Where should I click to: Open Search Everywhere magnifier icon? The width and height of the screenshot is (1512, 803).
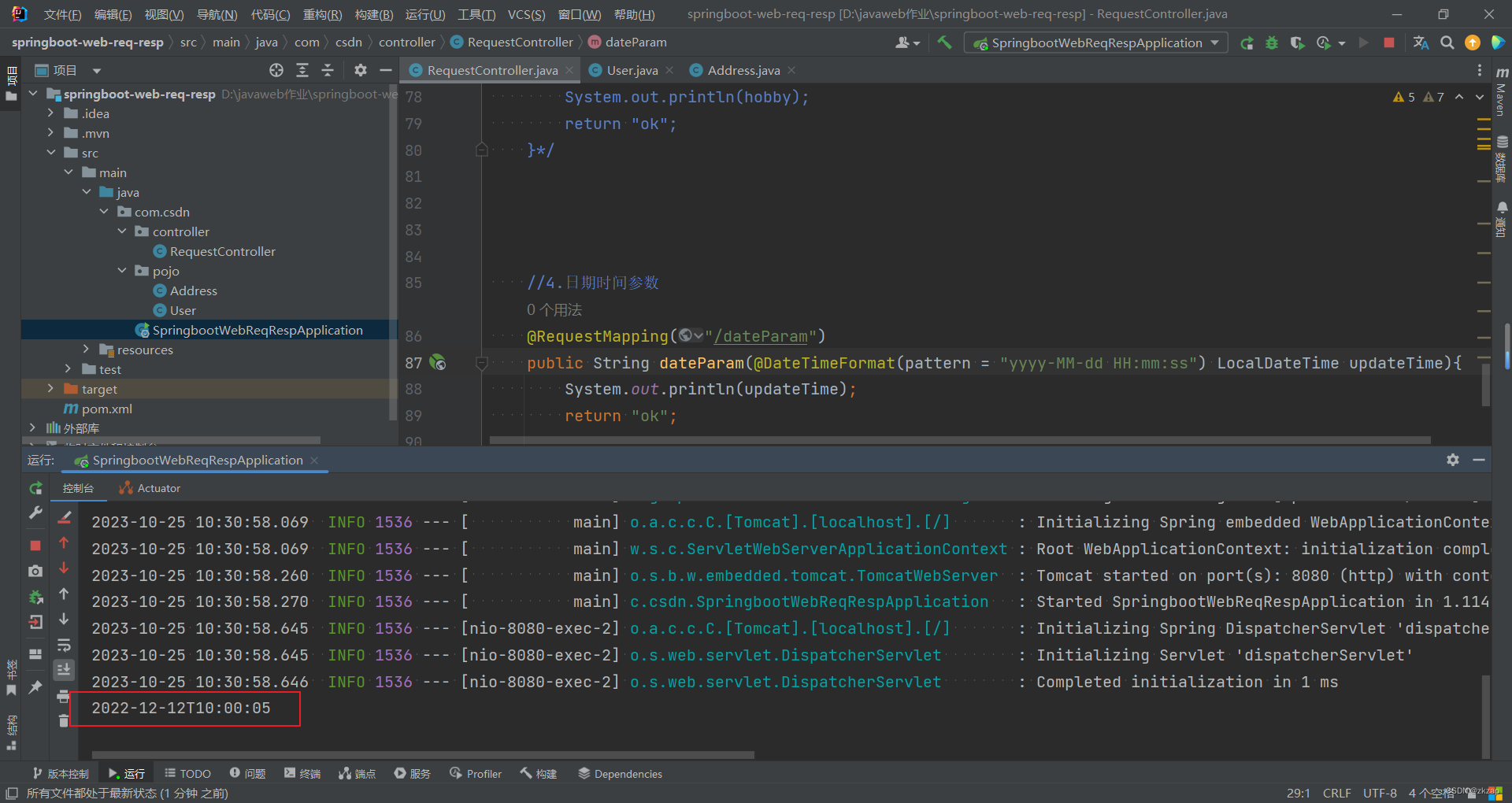pyautogui.click(x=1447, y=43)
